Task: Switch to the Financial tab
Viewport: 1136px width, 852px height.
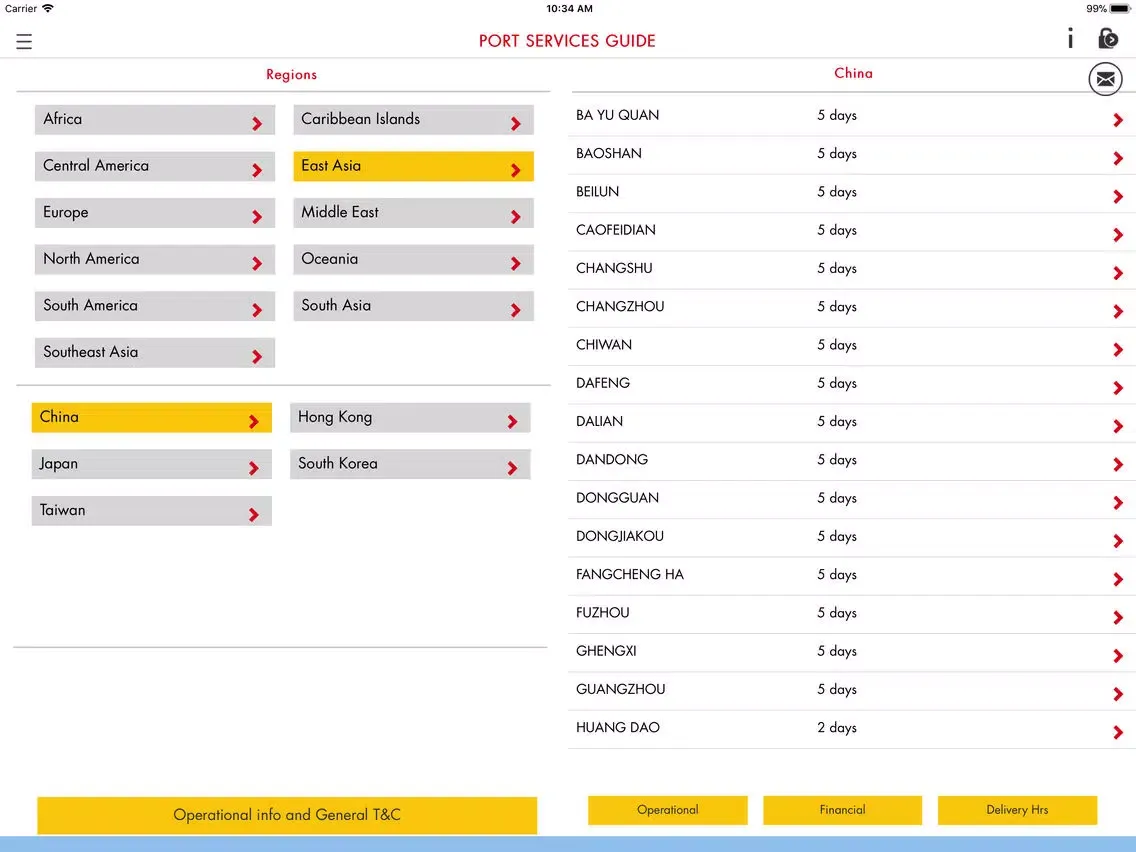Action: click(842, 810)
